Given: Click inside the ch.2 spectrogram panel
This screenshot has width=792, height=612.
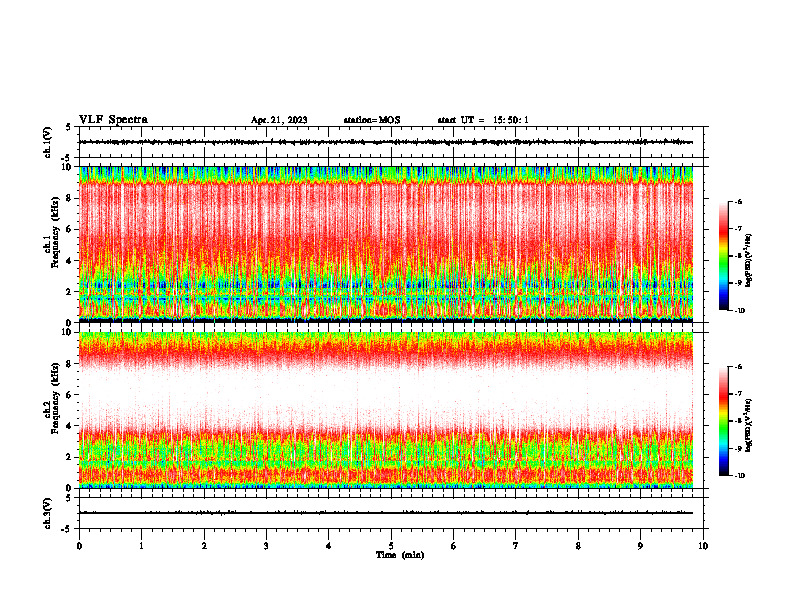Looking at the screenshot, I should [x=391, y=410].
